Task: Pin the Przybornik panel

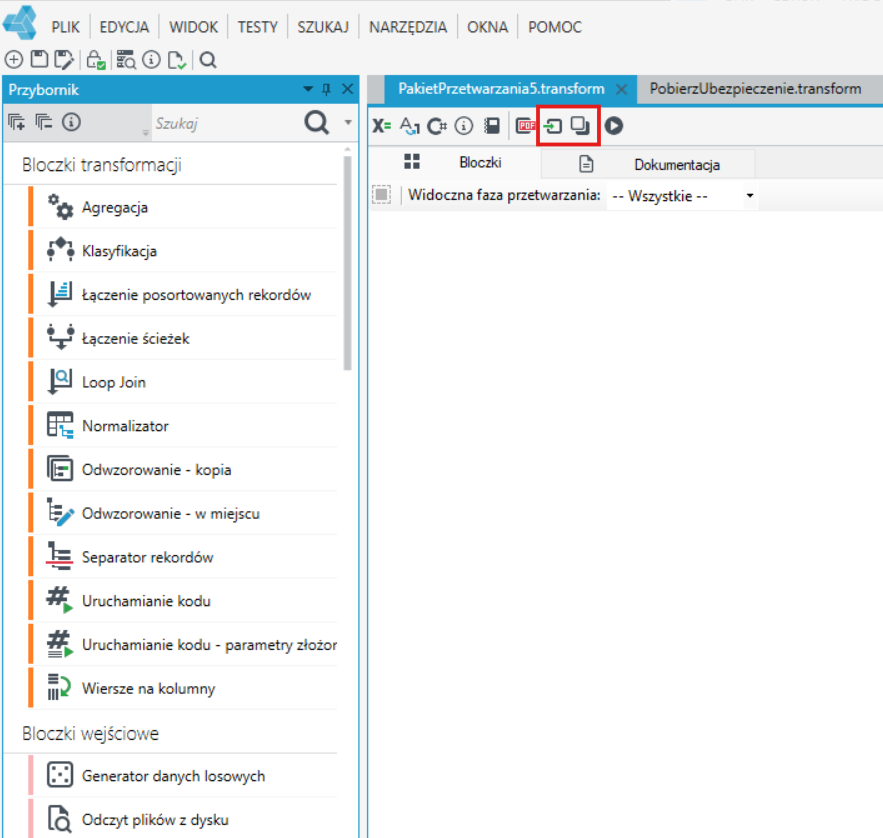Action: 326,89
